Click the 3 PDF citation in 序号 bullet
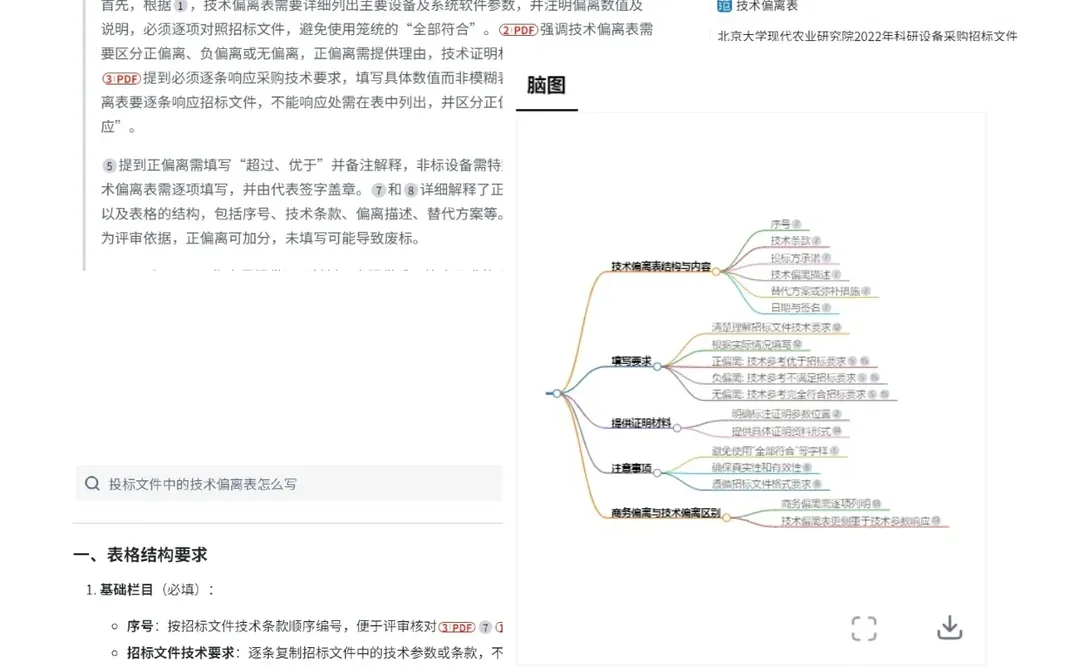The image size is (1080, 669). pos(457,627)
